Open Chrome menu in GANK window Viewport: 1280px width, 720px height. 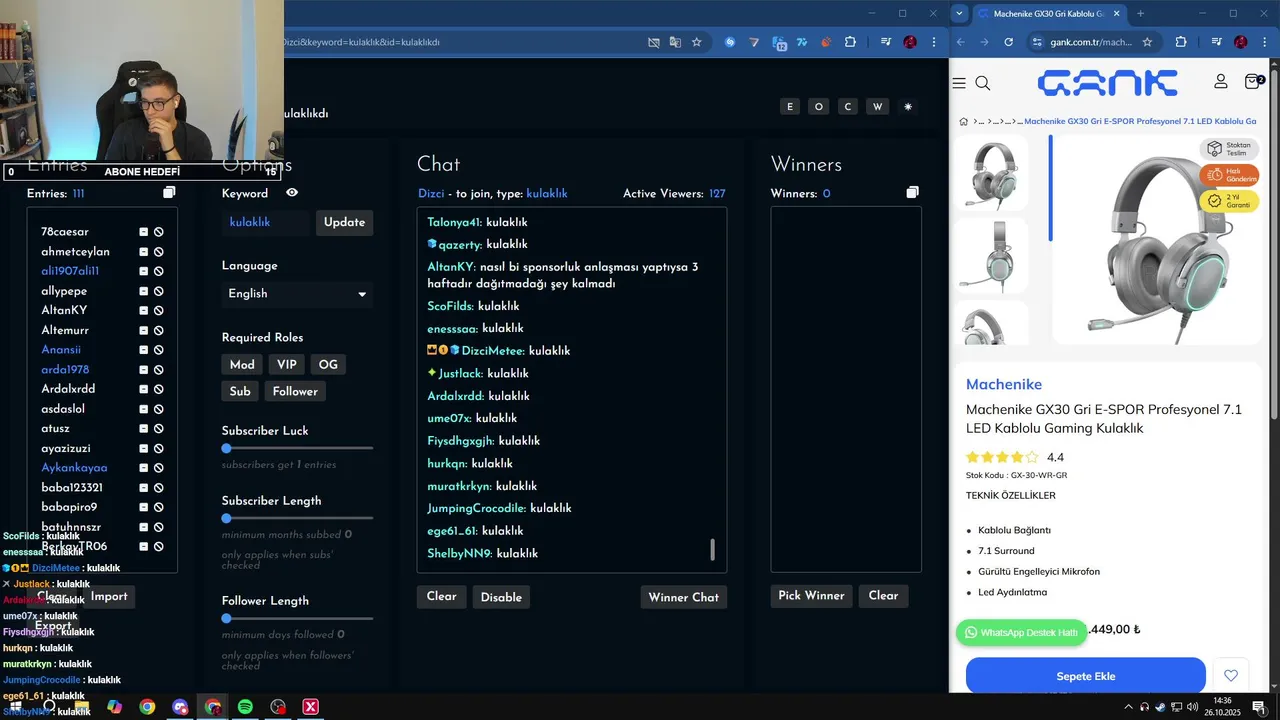(1264, 42)
